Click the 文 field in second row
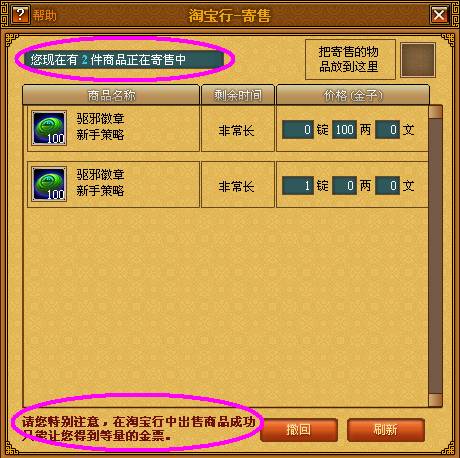460x458 pixels. pos(387,185)
